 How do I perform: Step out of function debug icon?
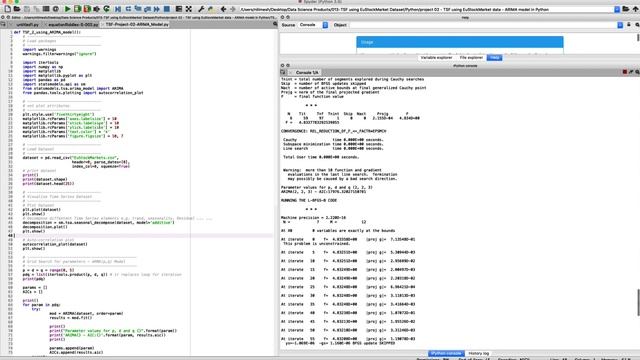147,9
